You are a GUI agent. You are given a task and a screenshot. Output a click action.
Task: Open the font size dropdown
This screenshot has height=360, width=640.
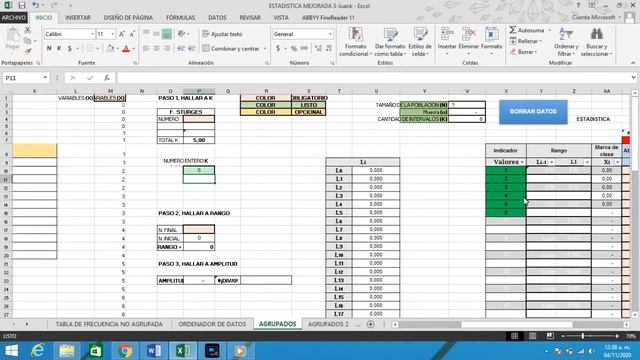click(113, 34)
